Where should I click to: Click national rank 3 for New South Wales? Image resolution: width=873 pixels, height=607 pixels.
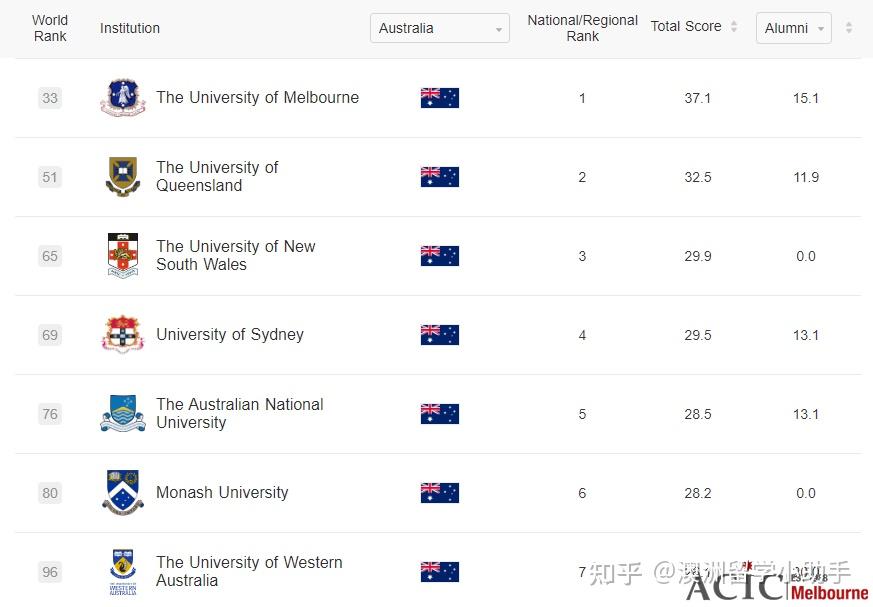pos(582,257)
